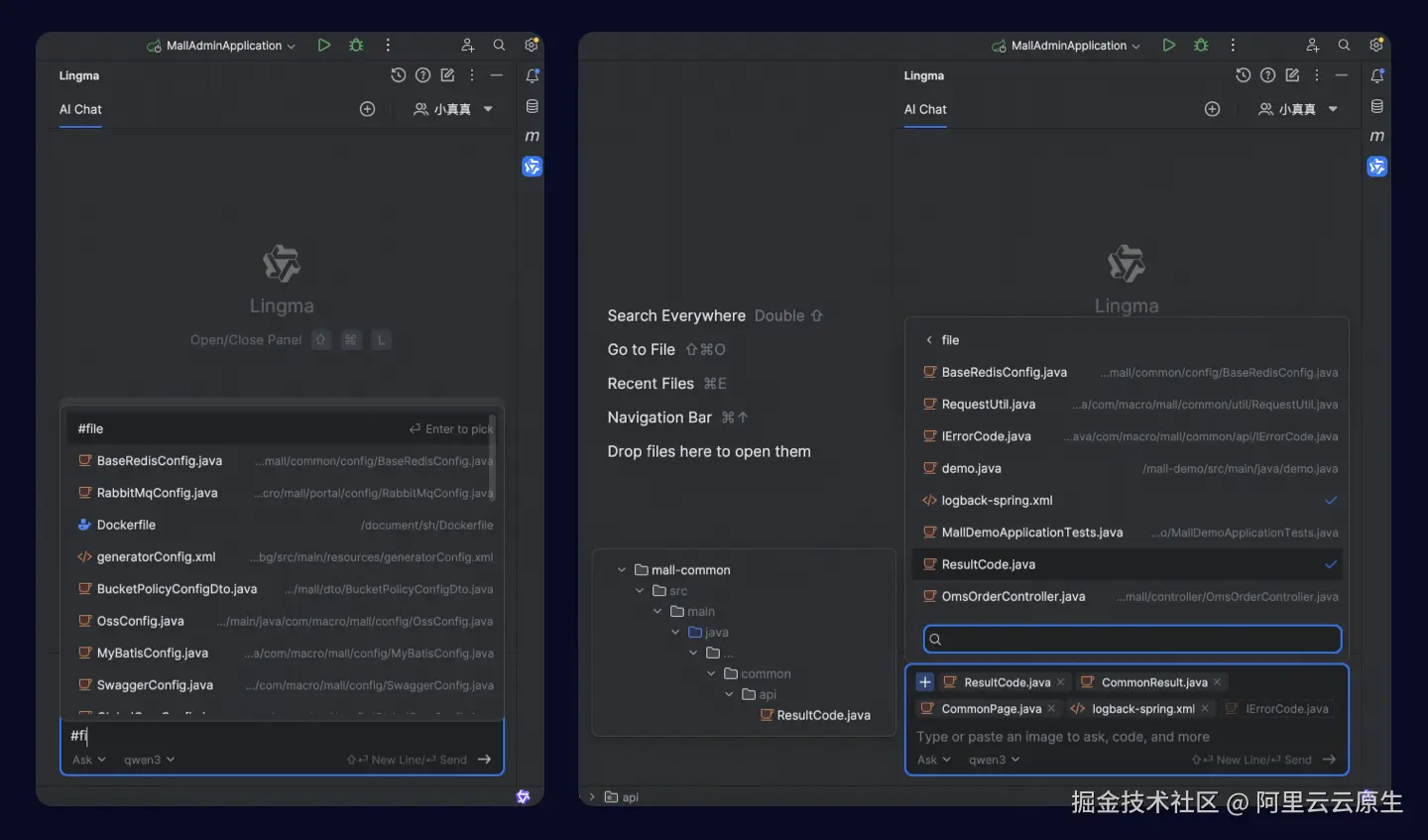Choose BucketPolicyConfigDto.java from left file suggestions
The height and width of the screenshot is (840, 1428).
tap(282, 589)
